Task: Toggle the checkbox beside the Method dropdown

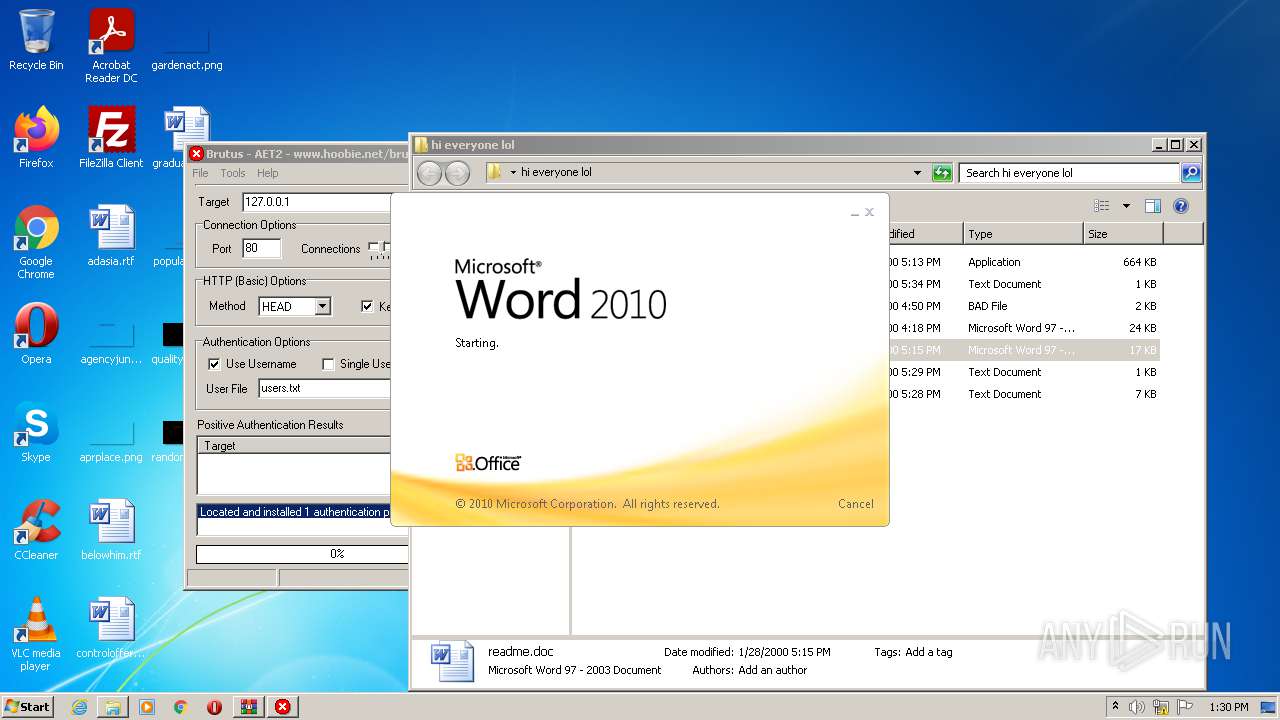Action: tap(367, 306)
